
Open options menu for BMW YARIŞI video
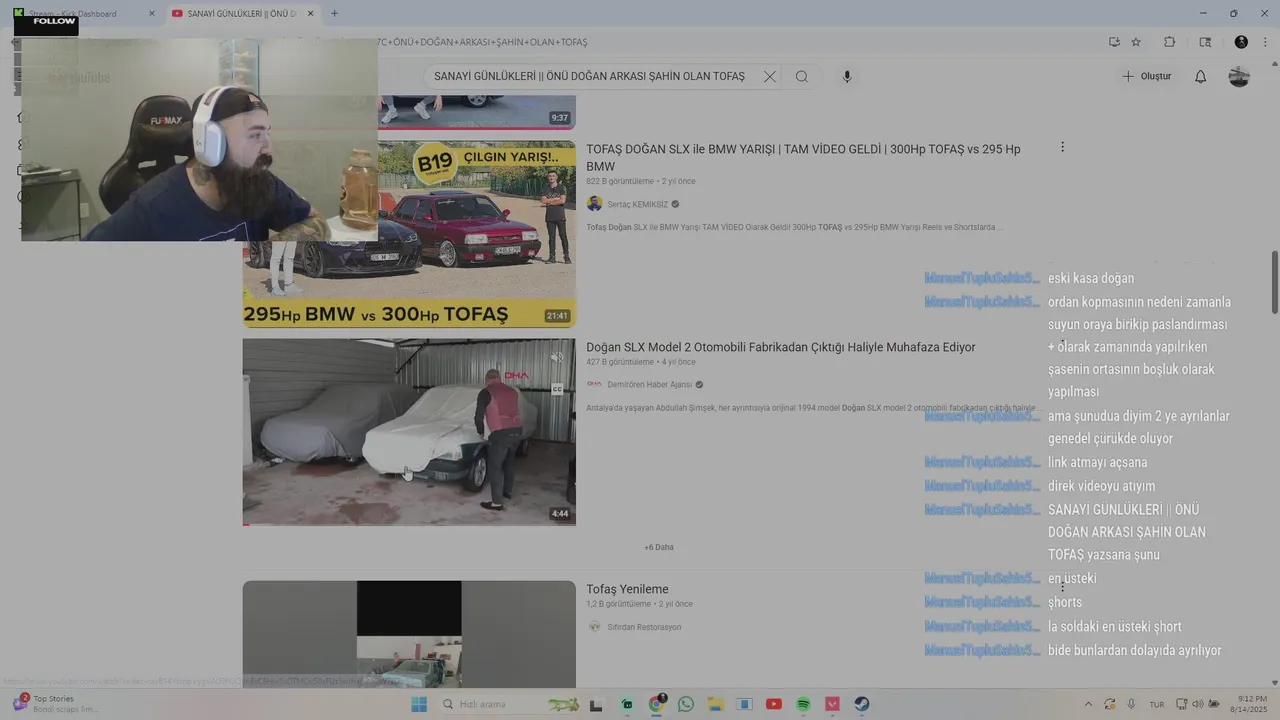(x=1062, y=147)
